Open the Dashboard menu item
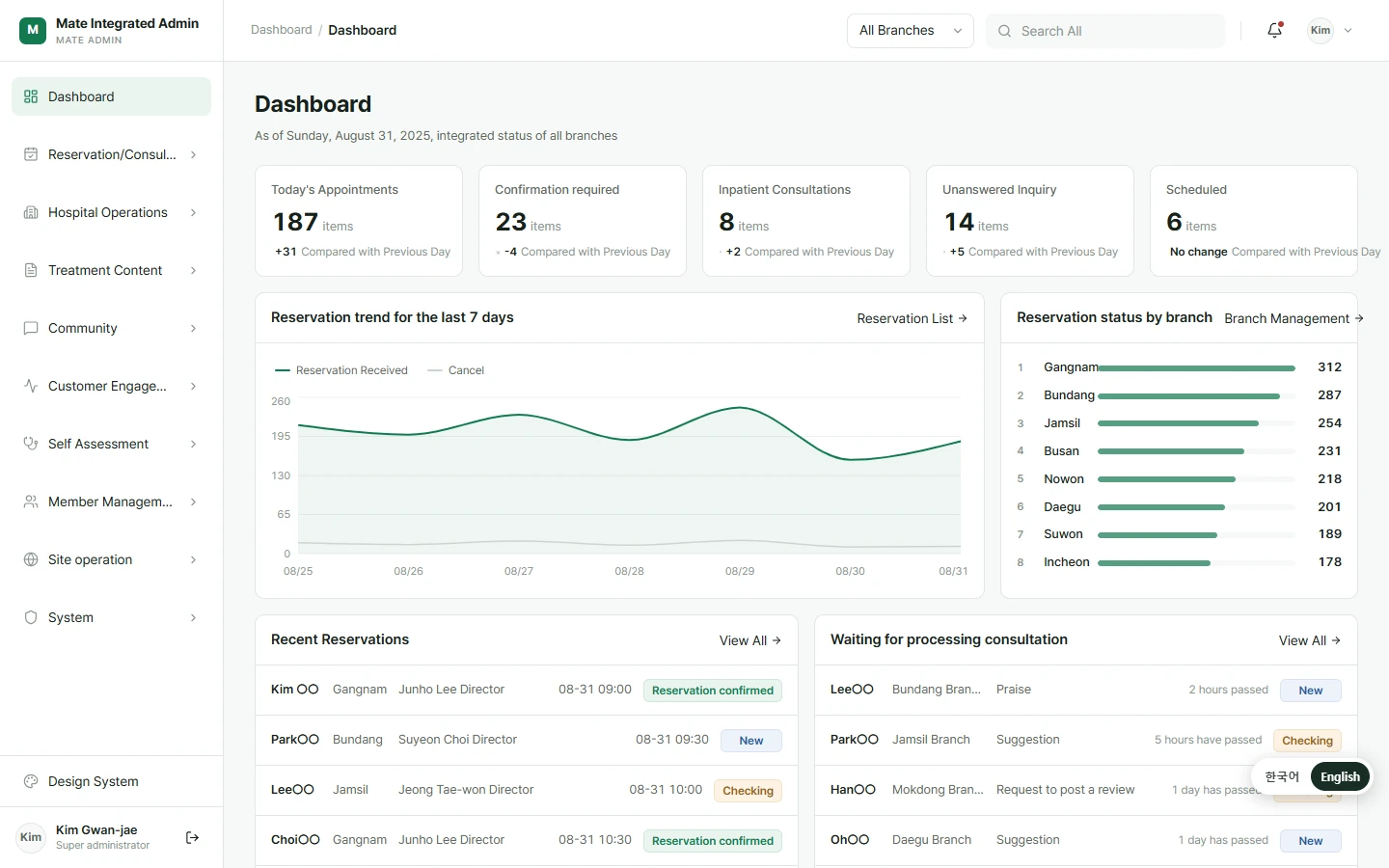Viewport: 1389px width, 868px height. coord(112,96)
